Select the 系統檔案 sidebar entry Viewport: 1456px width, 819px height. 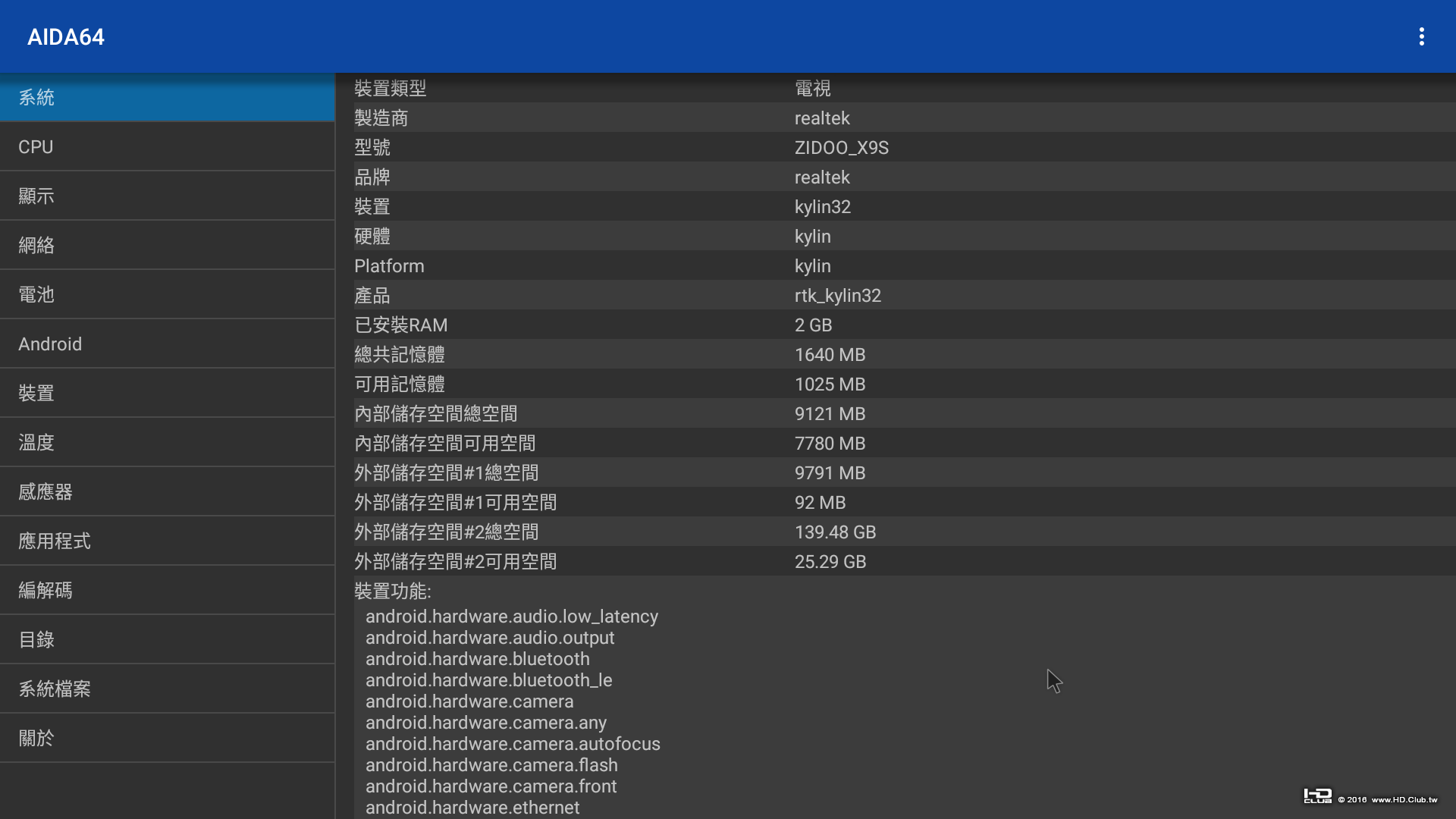pyautogui.click(x=167, y=689)
